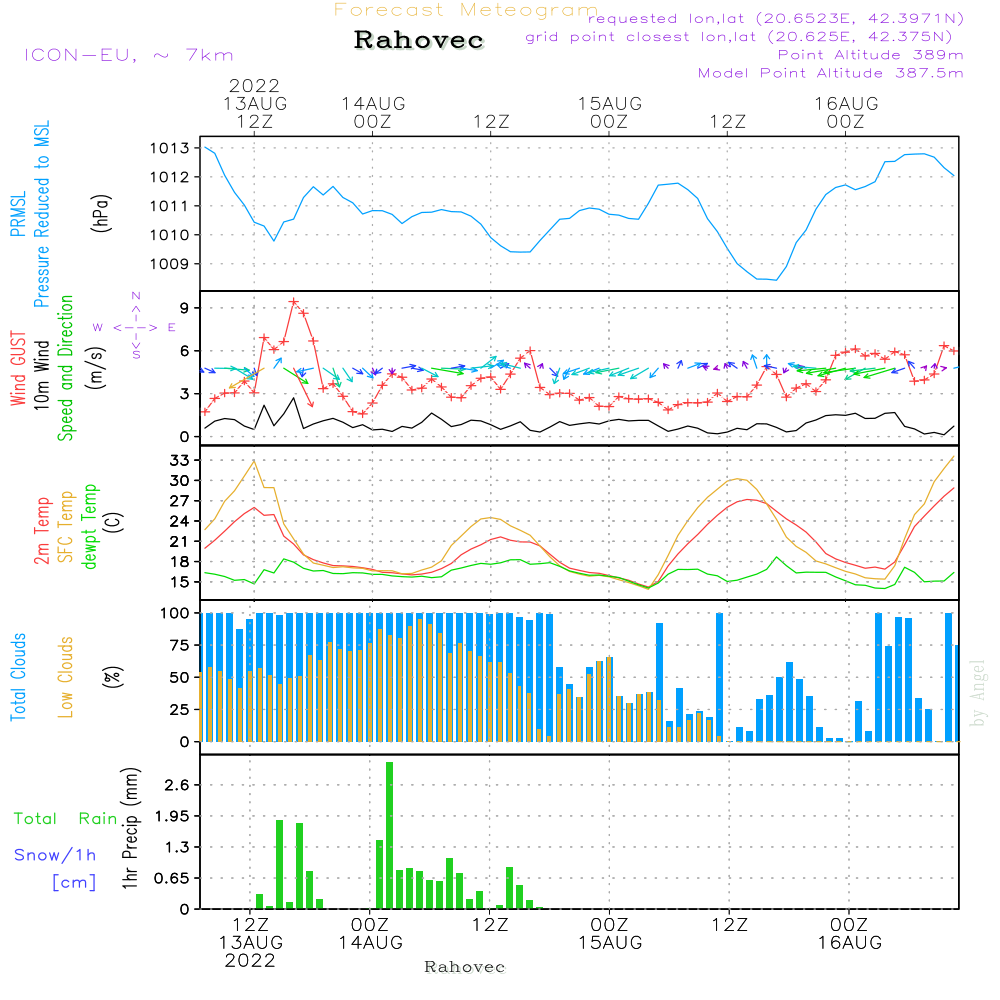The image size is (1000, 1000).
Task: Click the 6 value on wind axis
Action: click(x=184, y=351)
